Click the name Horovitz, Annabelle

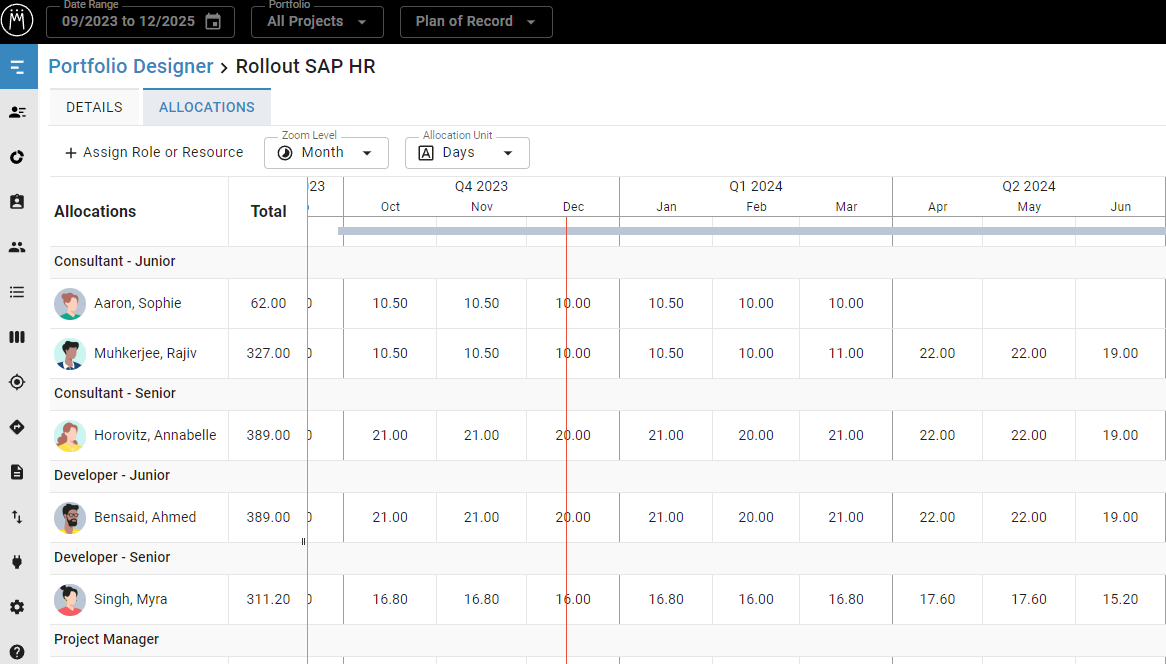(155, 435)
